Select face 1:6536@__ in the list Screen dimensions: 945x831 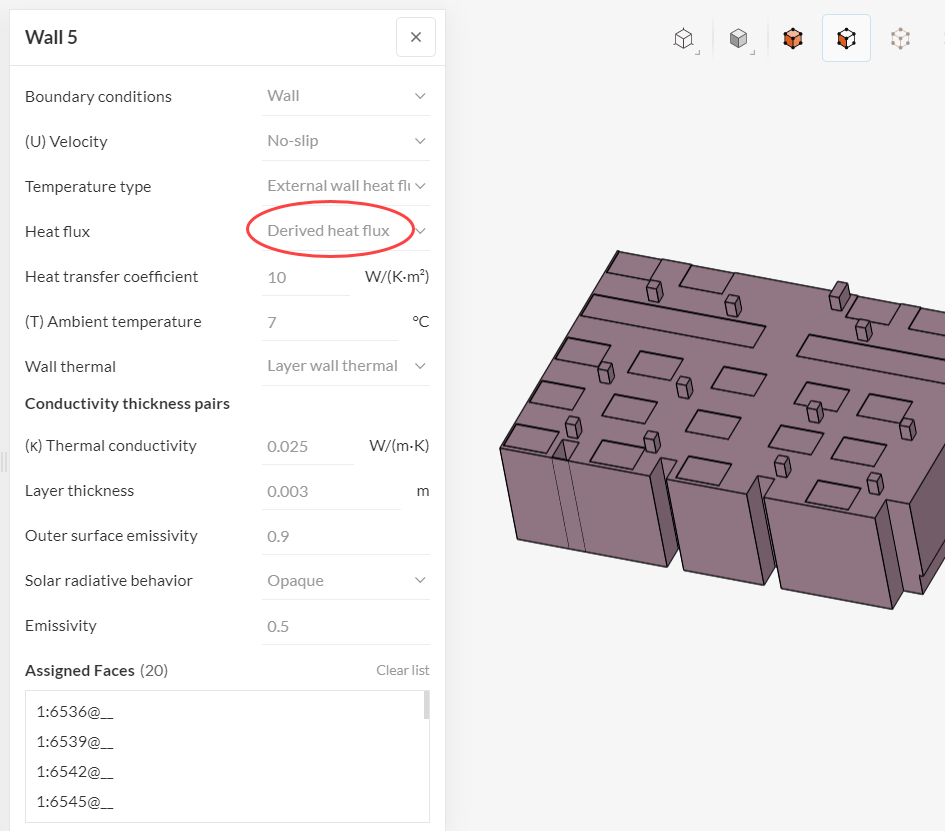click(75, 712)
